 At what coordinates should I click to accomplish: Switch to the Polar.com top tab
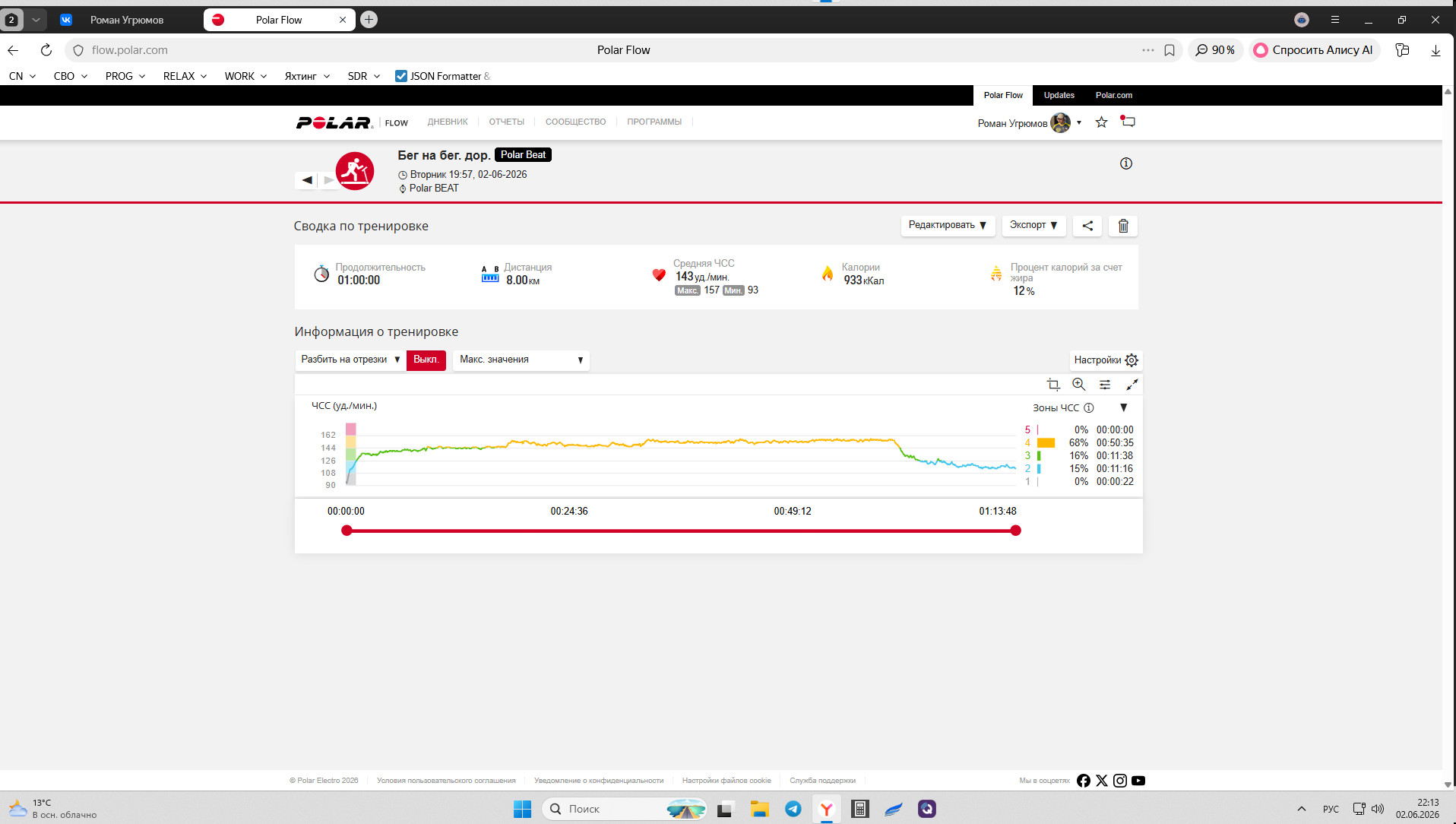[1114, 95]
